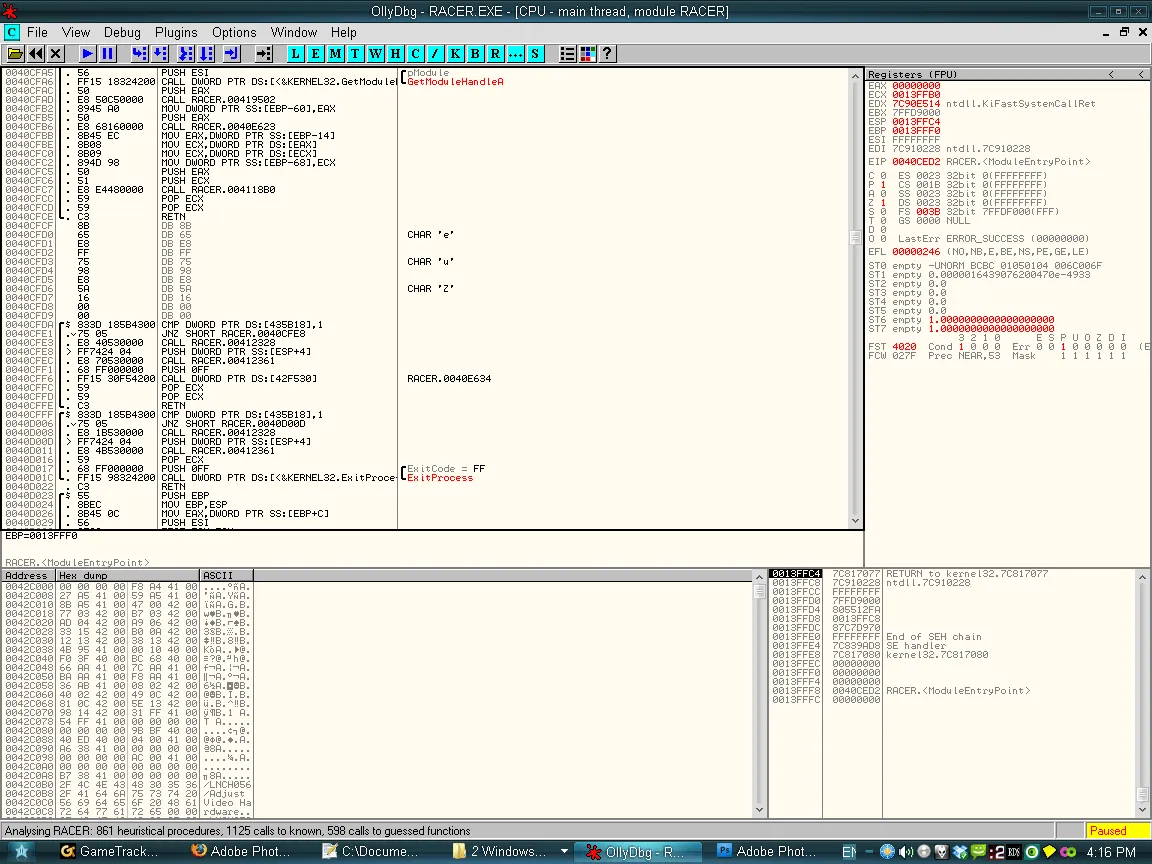Open OllyDbg help via question mark icon
The height and width of the screenshot is (864, 1152).
tap(607, 54)
